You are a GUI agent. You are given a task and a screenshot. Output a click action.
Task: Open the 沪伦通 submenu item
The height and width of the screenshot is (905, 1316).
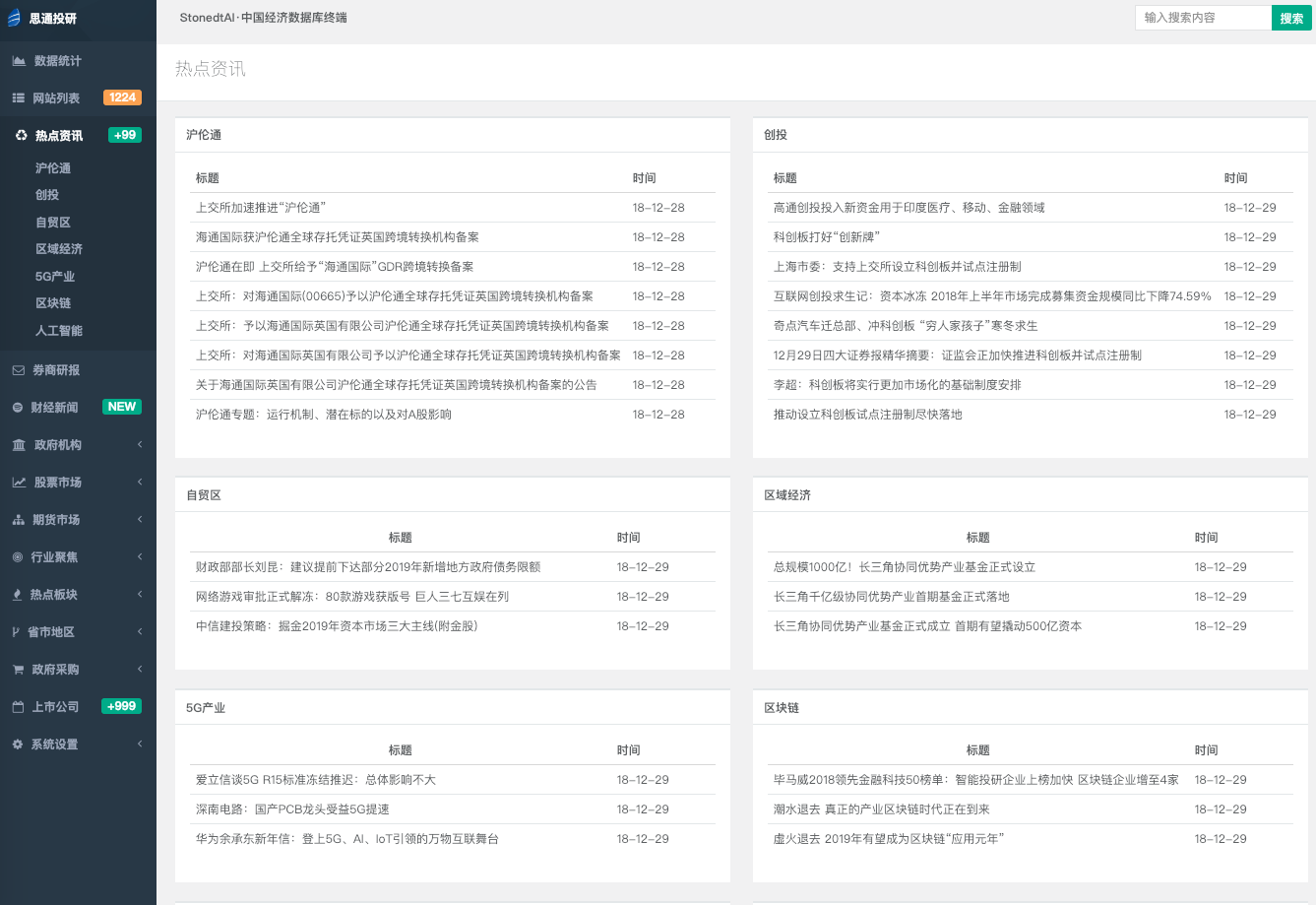53,168
